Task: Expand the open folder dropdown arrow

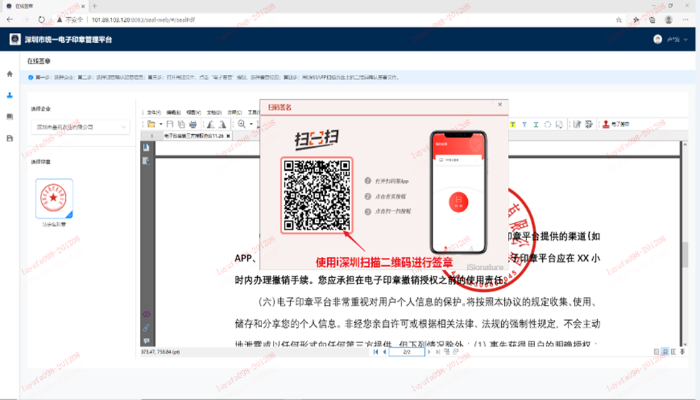Action: [x=161, y=124]
